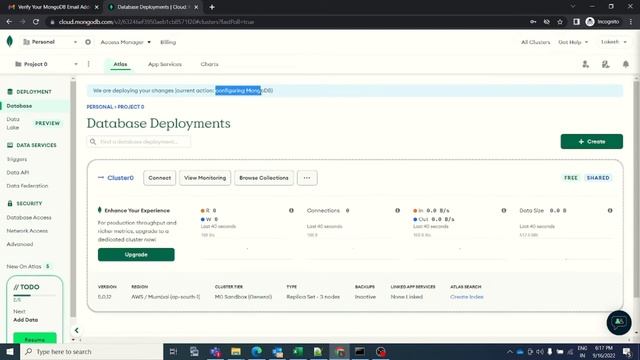Open project options three-dot menu

89,64
